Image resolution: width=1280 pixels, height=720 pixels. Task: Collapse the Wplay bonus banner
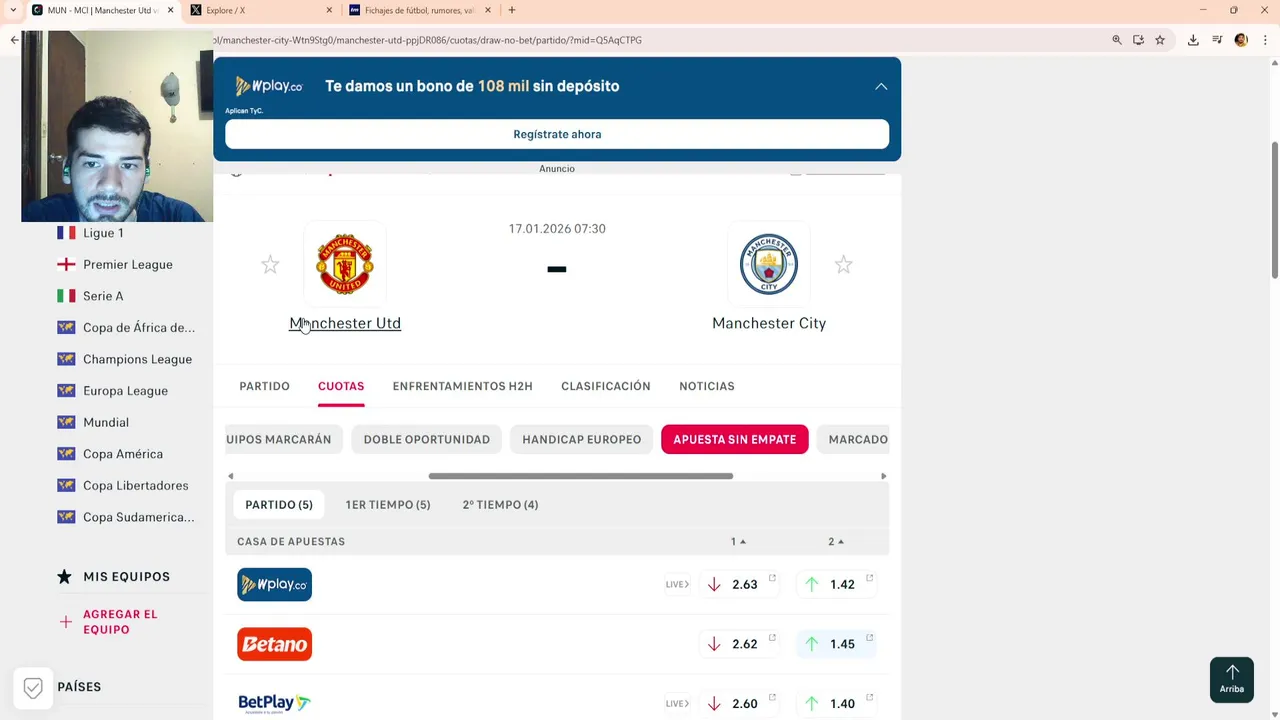coord(881,86)
